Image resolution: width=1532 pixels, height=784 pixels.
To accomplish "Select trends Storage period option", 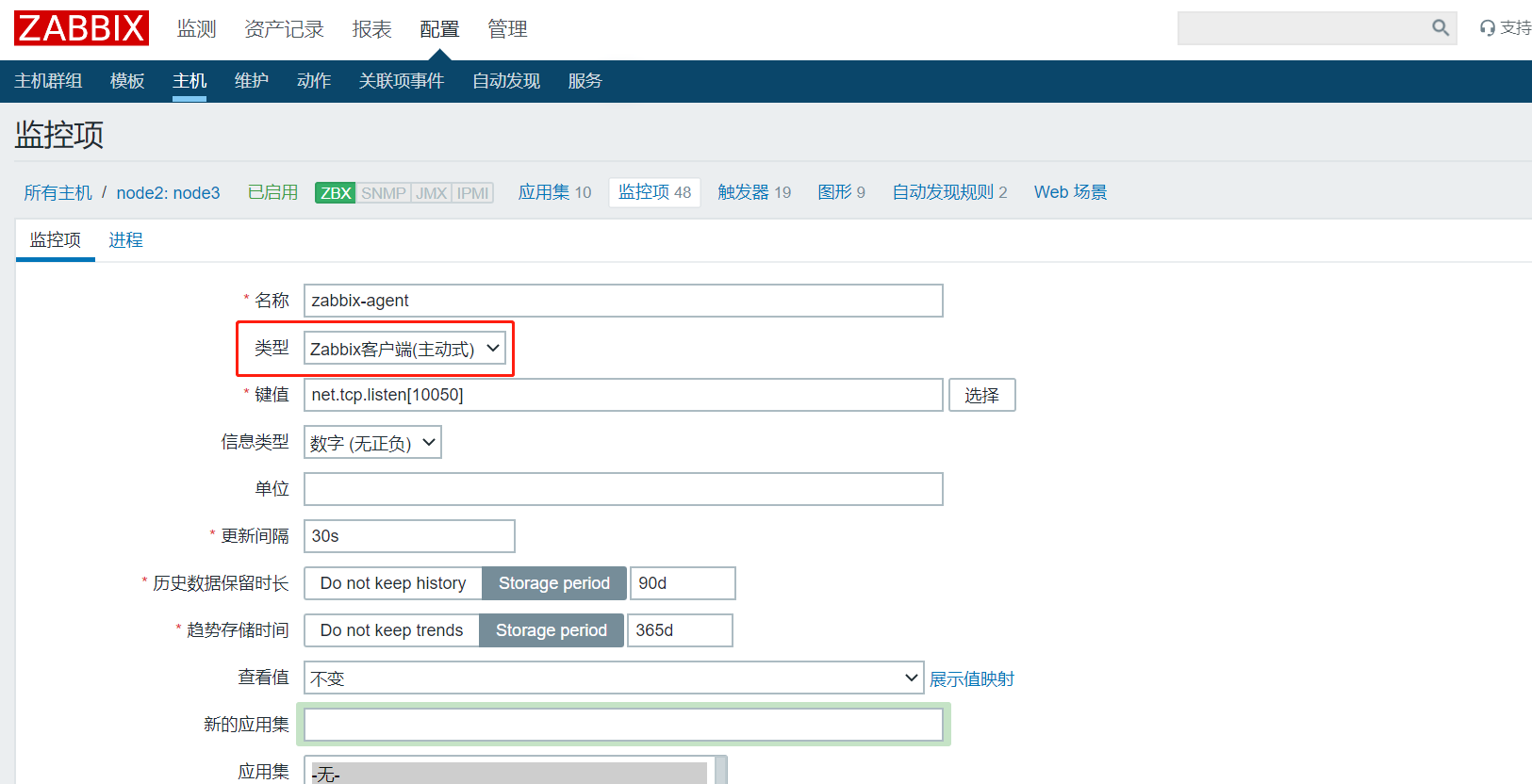I will pyautogui.click(x=552, y=630).
